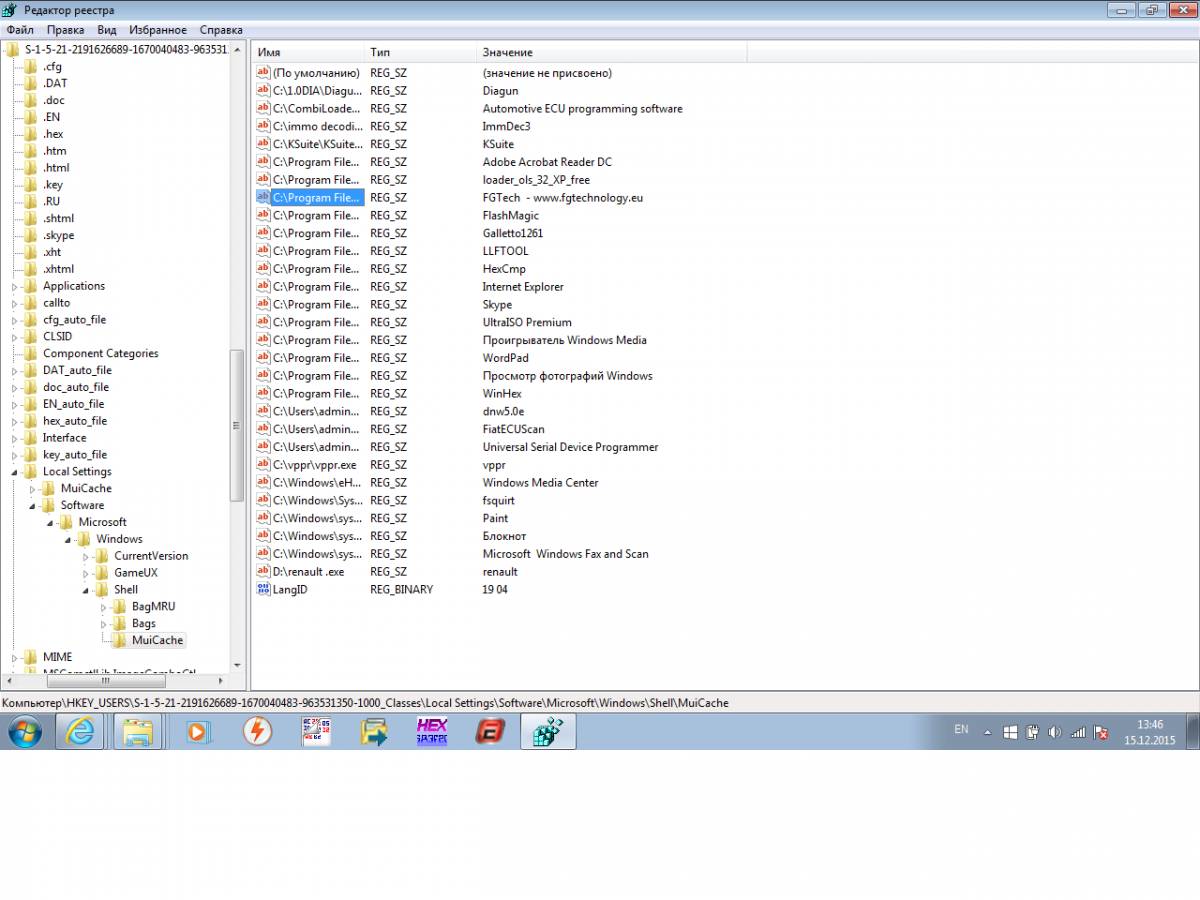This screenshot has height=900, width=1200.
Task: Click the folder icon of .skype key
Action: [x=32, y=235]
